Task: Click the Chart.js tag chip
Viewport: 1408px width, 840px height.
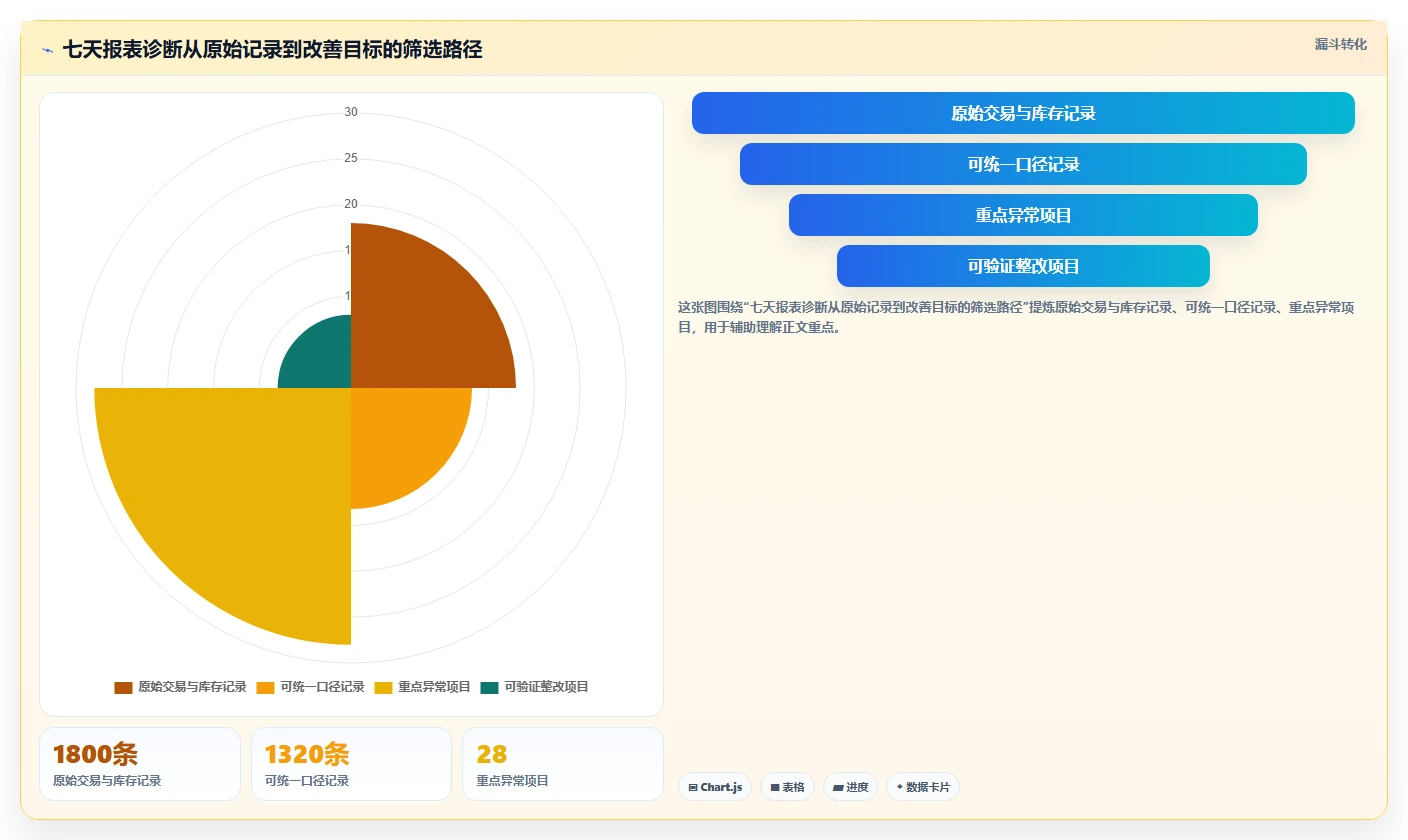Action: (x=715, y=787)
